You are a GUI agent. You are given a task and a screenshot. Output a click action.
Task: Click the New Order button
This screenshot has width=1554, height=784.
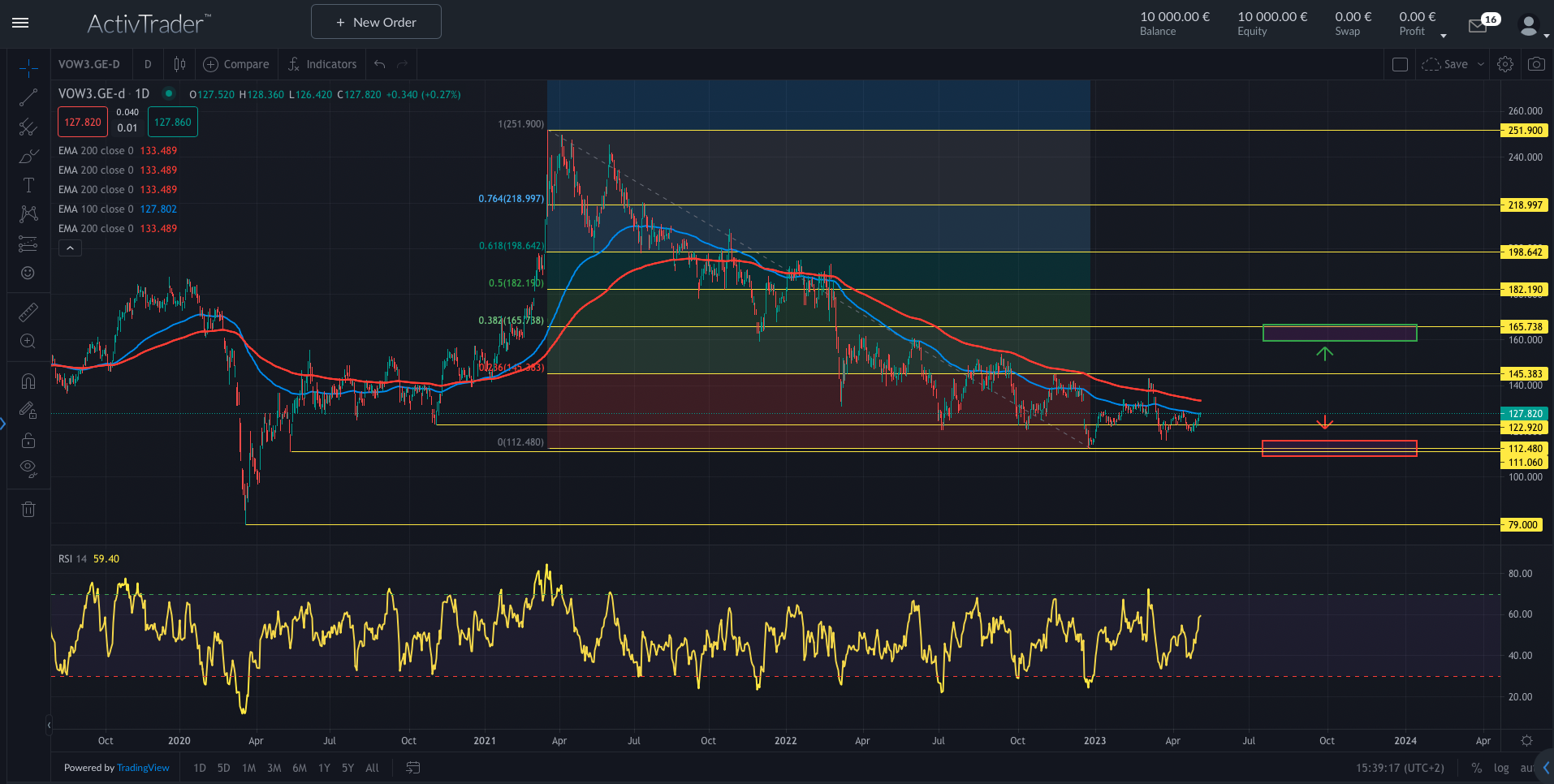(376, 22)
